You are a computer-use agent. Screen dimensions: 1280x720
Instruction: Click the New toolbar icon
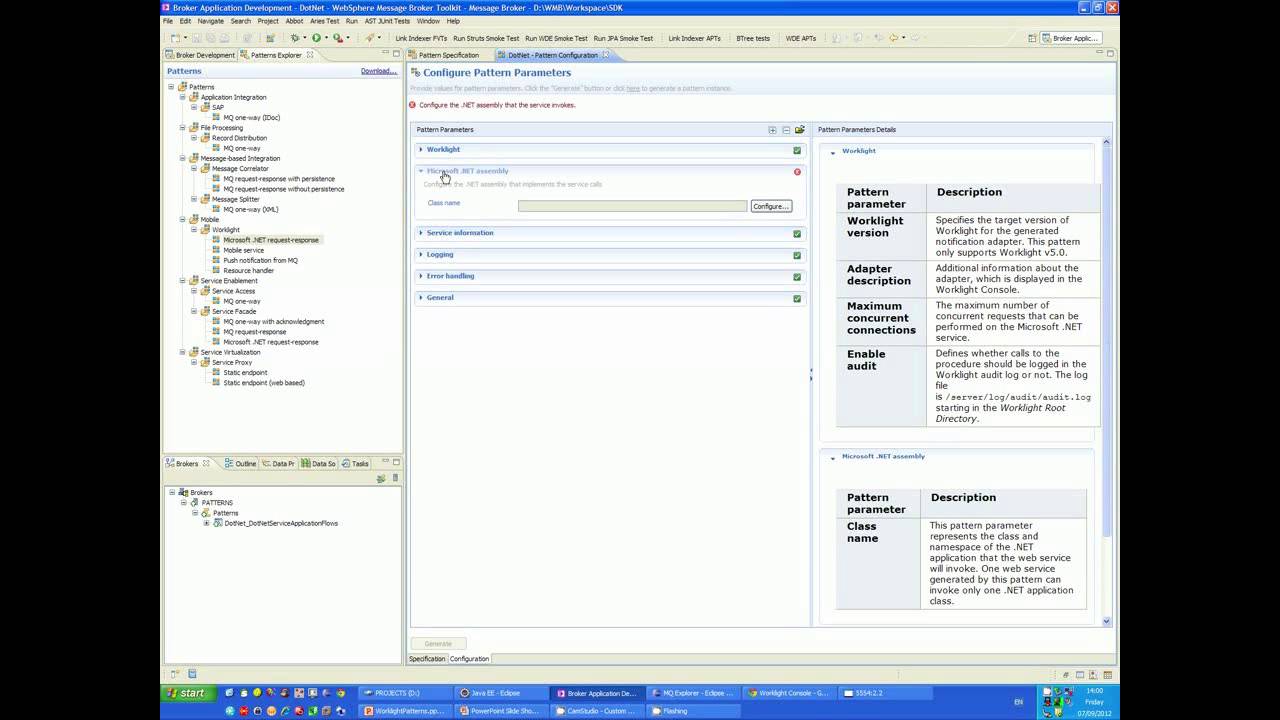pos(176,38)
